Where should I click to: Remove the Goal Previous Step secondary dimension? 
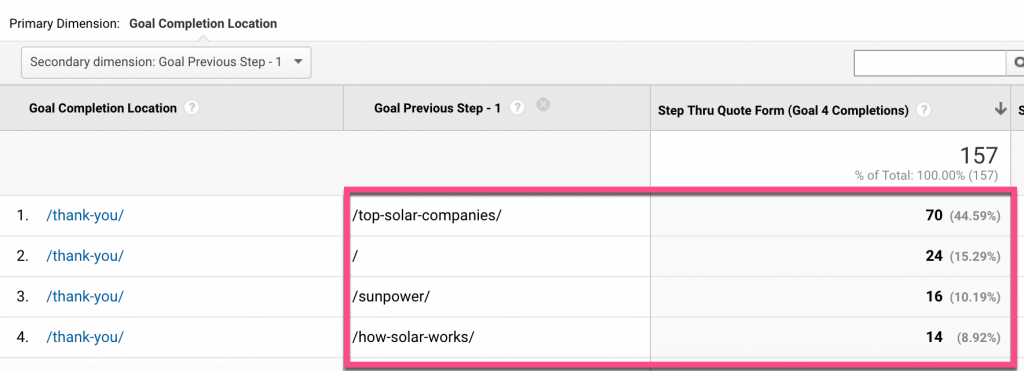(x=543, y=105)
